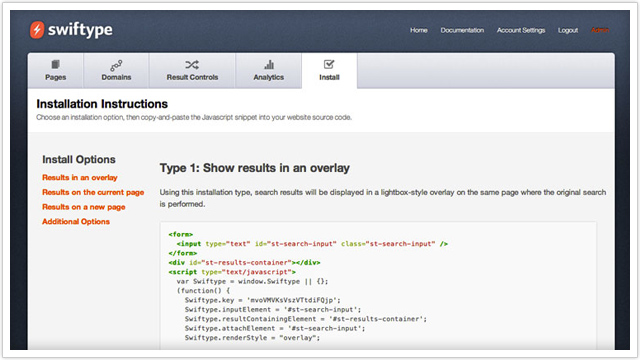The image size is (640, 360).
Task: Go to the Analytics tab
Action: (x=269, y=71)
